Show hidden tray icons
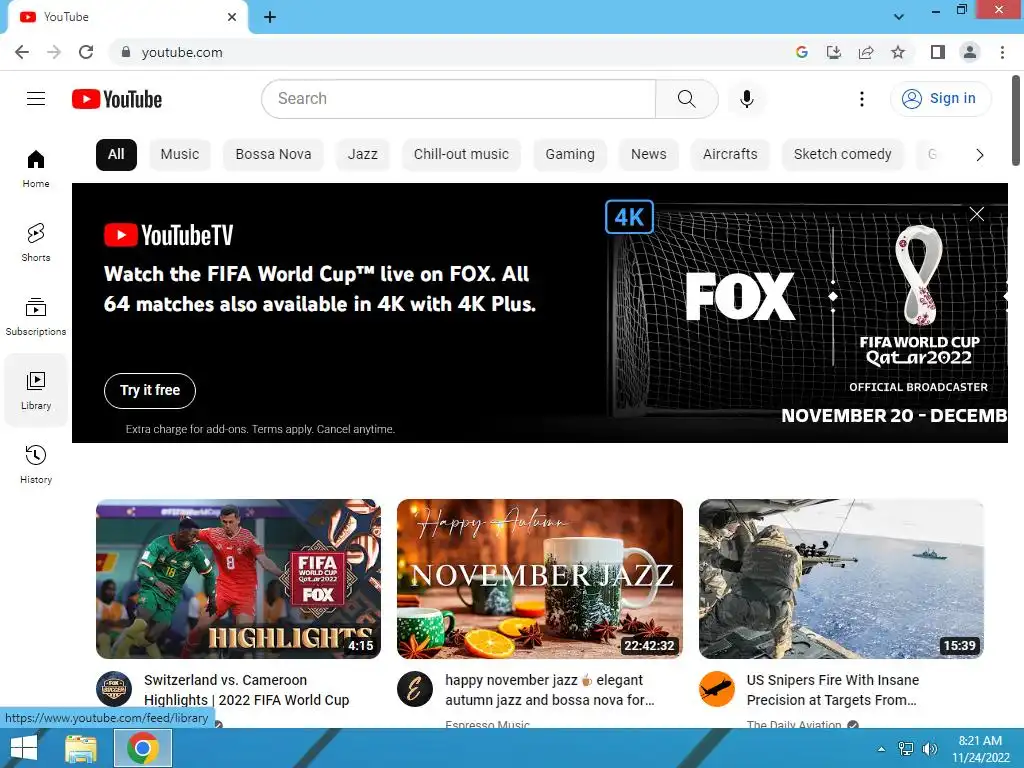 click(882, 749)
